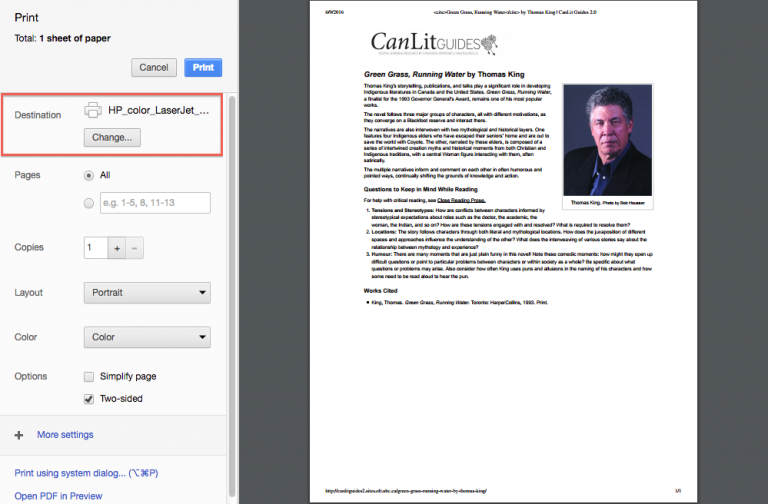Uncheck the Two-sided checkbox
The width and height of the screenshot is (768, 504).
click(90, 399)
